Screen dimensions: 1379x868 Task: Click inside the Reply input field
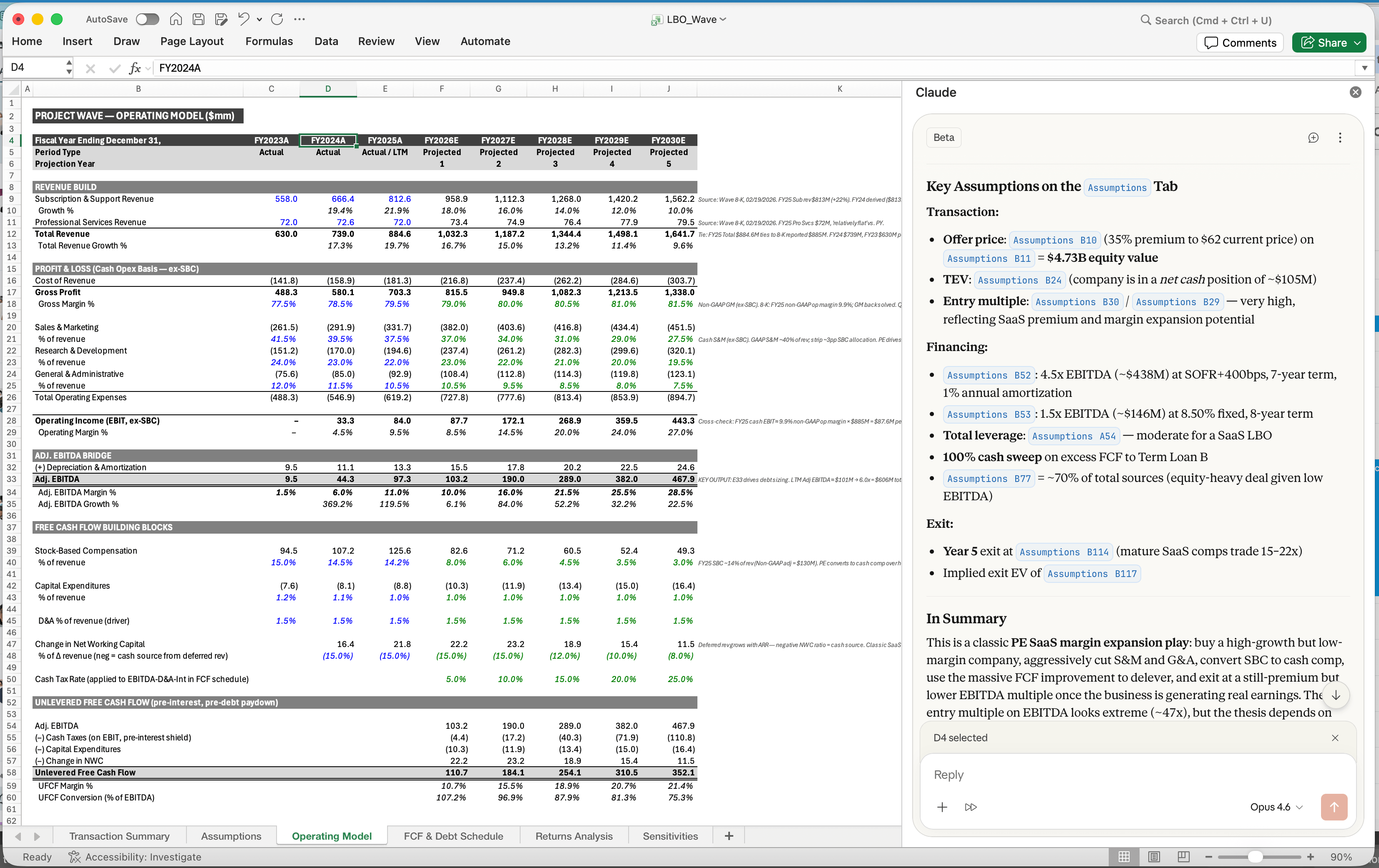coord(1088,775)
